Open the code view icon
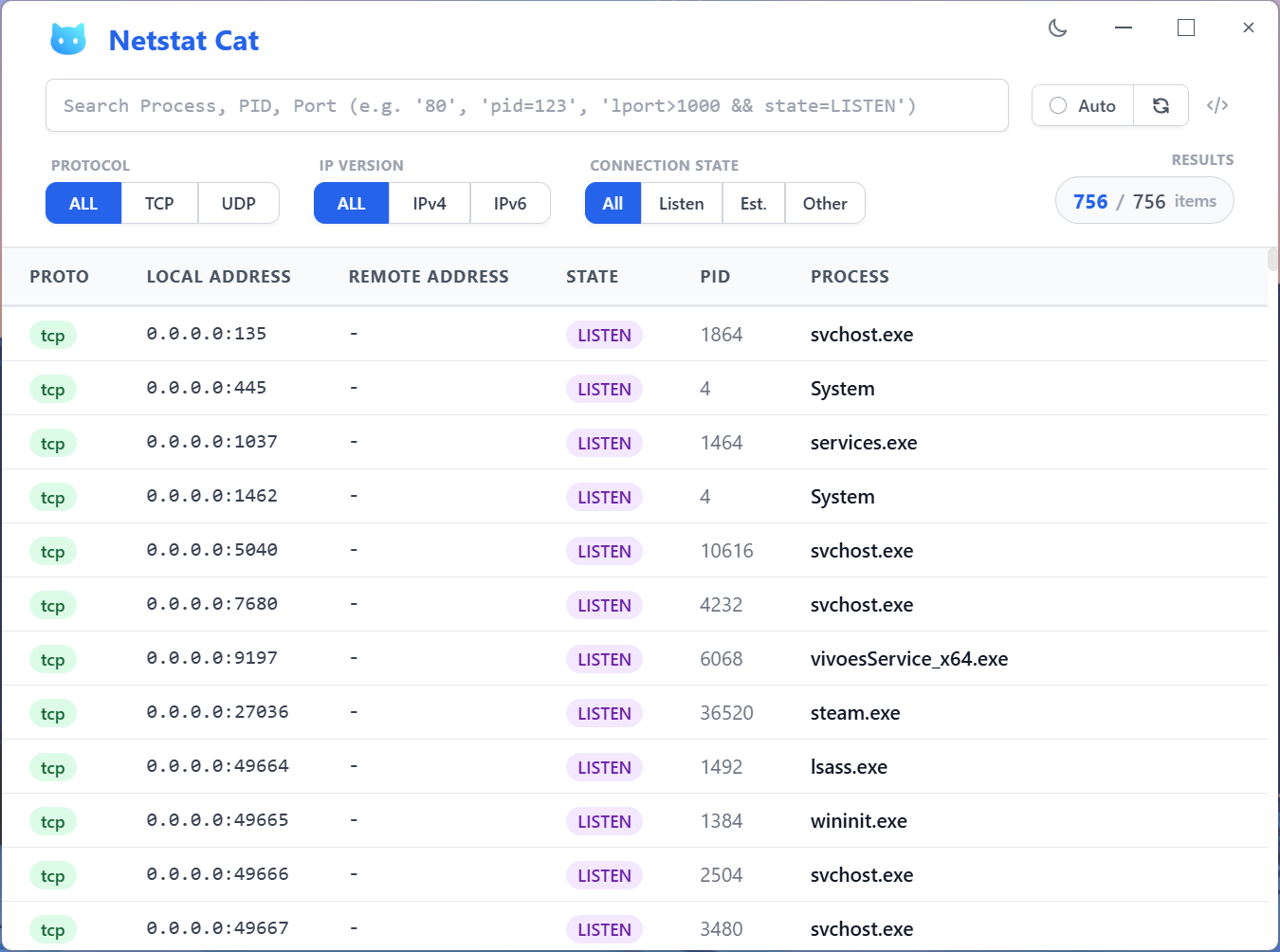The height and width of the screenshot is (952, 1280). click(x=1217, y=105)
